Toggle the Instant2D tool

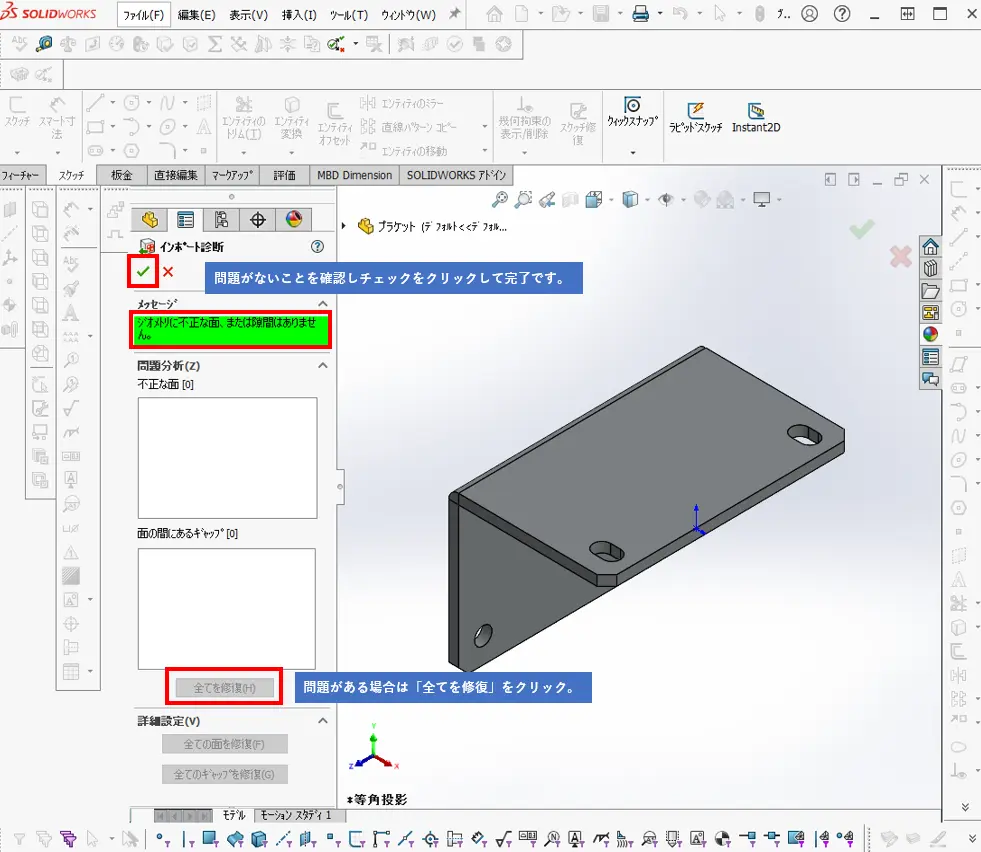(756, 118)
